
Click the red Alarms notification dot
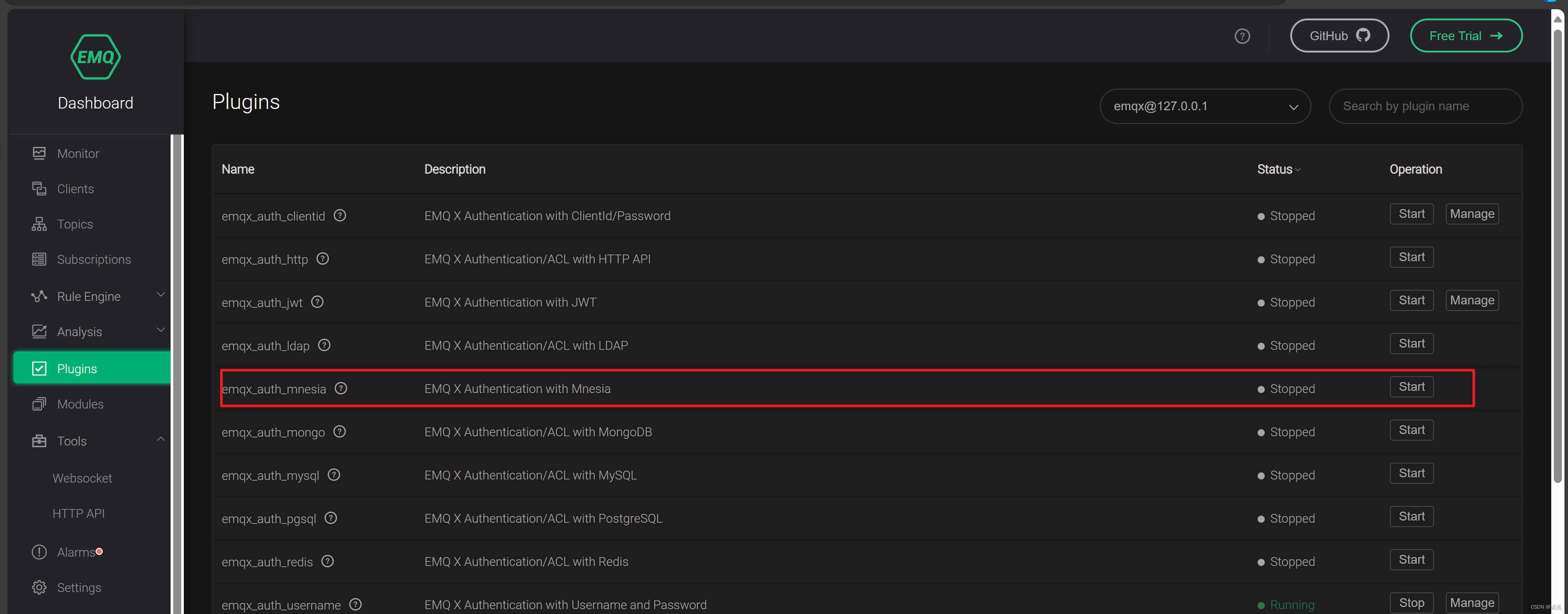click(x=99, y=551)
